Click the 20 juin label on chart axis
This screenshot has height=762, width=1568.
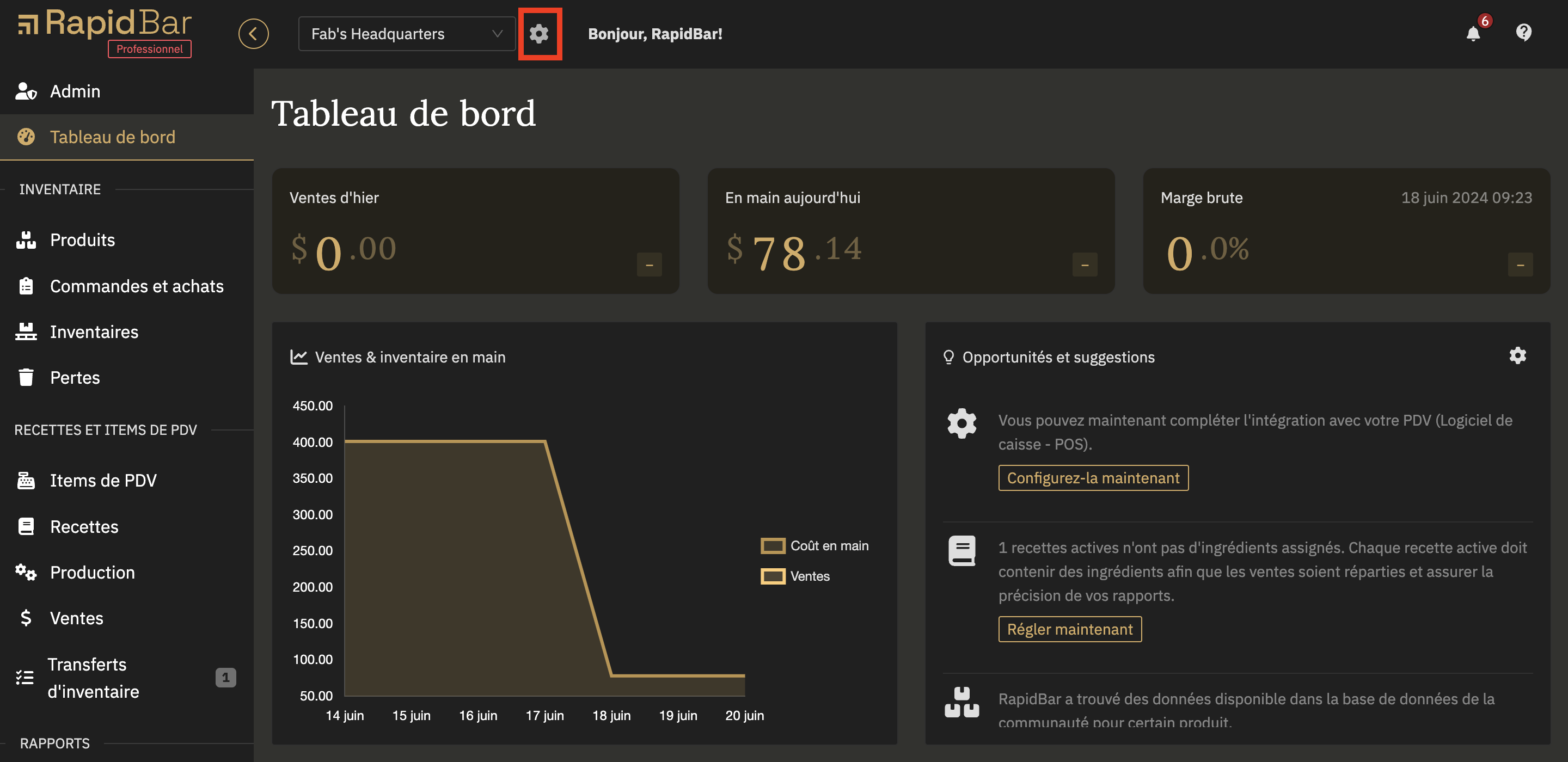coord(744,715)
